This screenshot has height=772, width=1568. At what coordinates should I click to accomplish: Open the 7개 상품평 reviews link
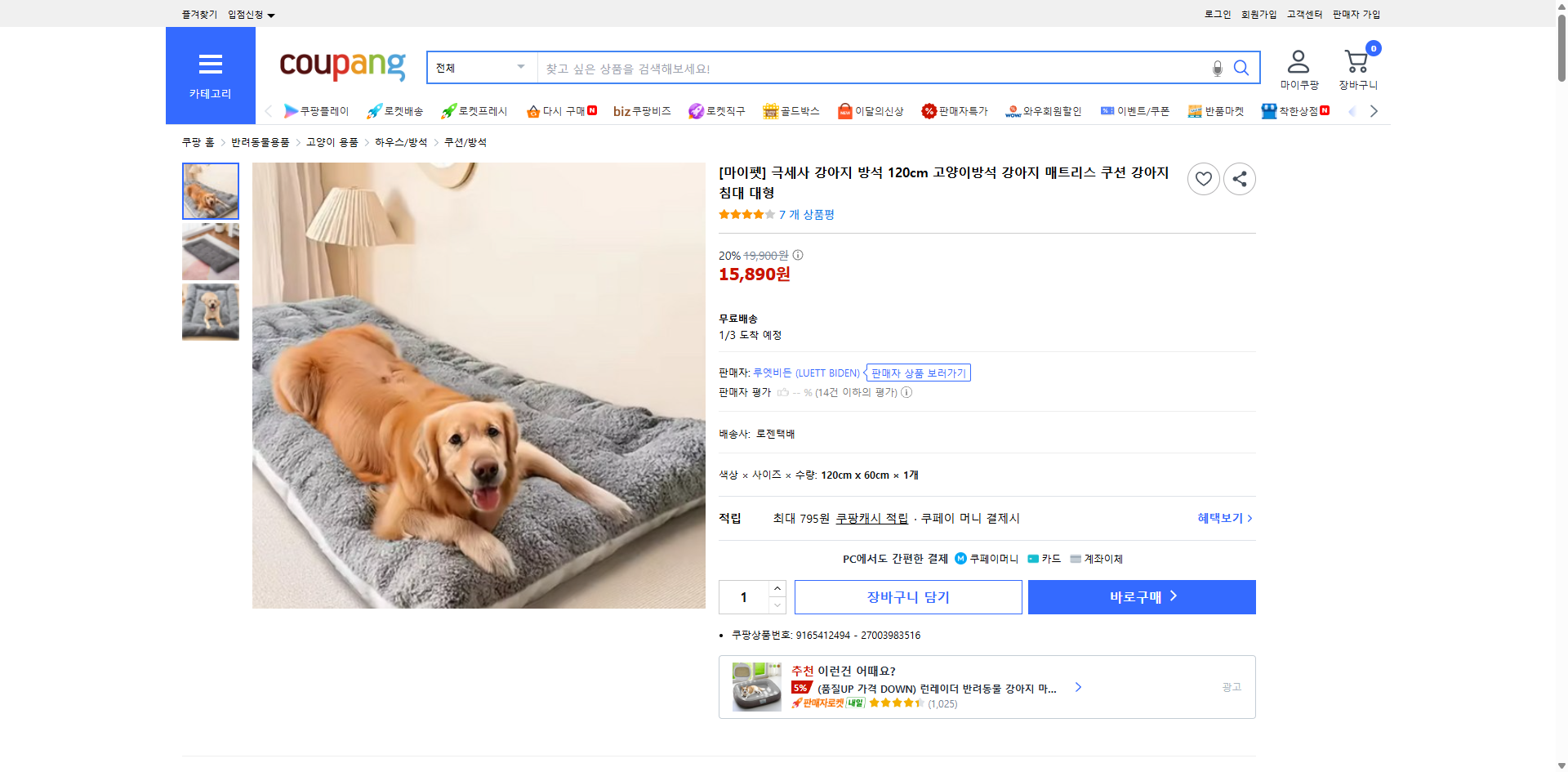tap(807, 215)
